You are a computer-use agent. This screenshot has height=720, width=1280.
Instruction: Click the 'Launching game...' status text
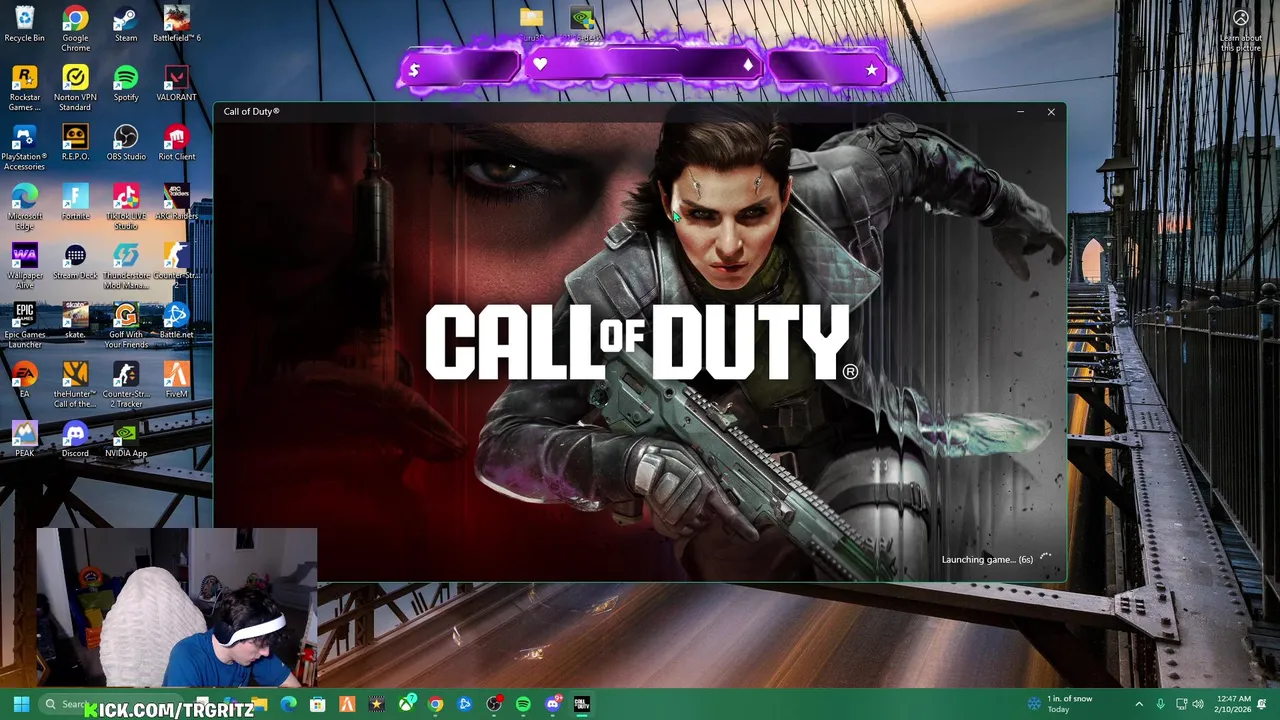coord(987,559)
